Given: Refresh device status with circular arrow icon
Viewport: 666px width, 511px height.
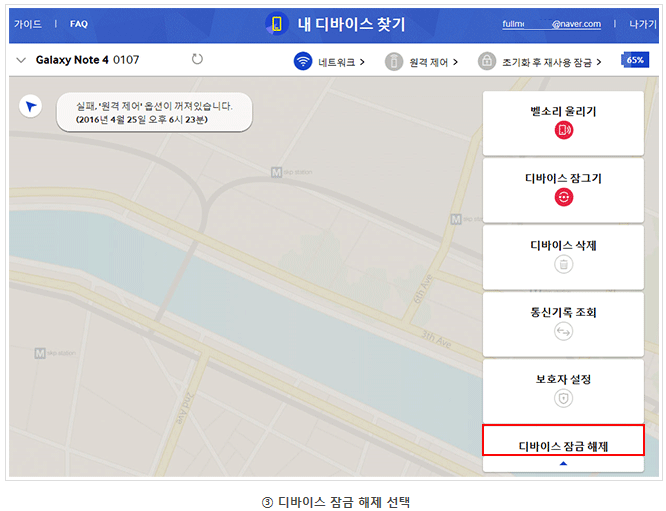Looking at the screenshot, I should (x=197, y=59).
